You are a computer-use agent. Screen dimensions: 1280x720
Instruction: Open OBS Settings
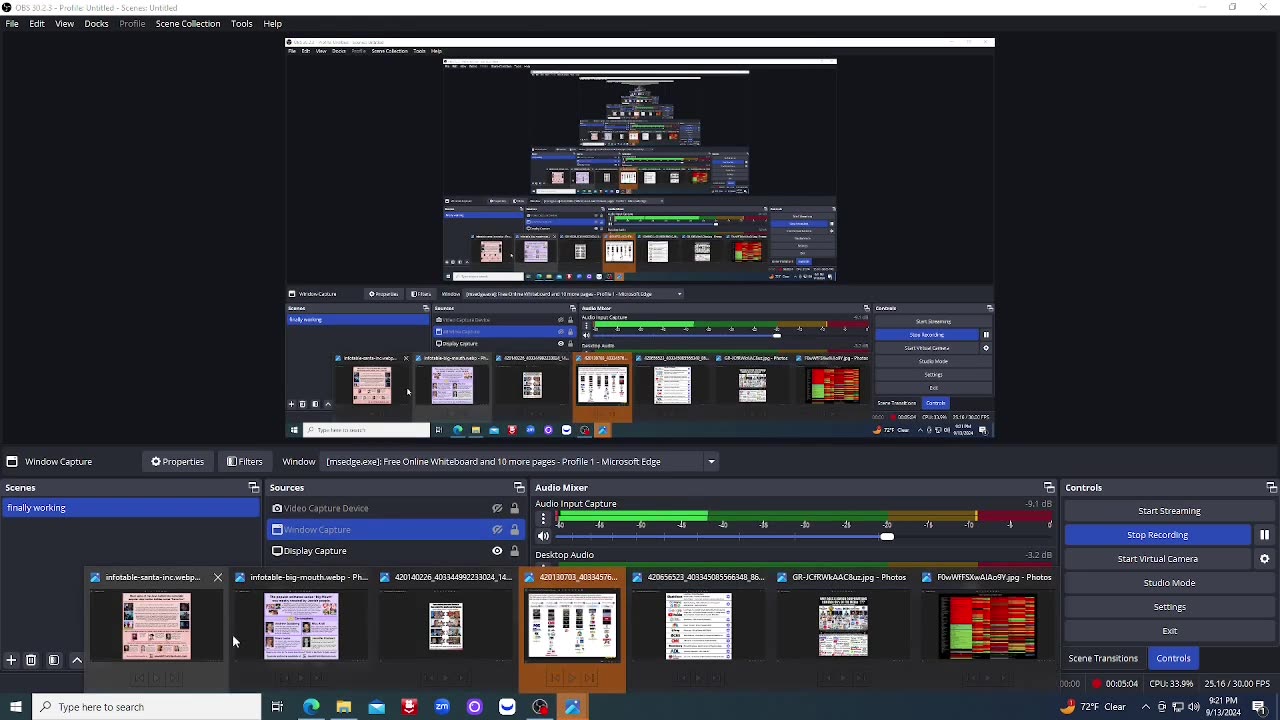(x=1169, y=607)
